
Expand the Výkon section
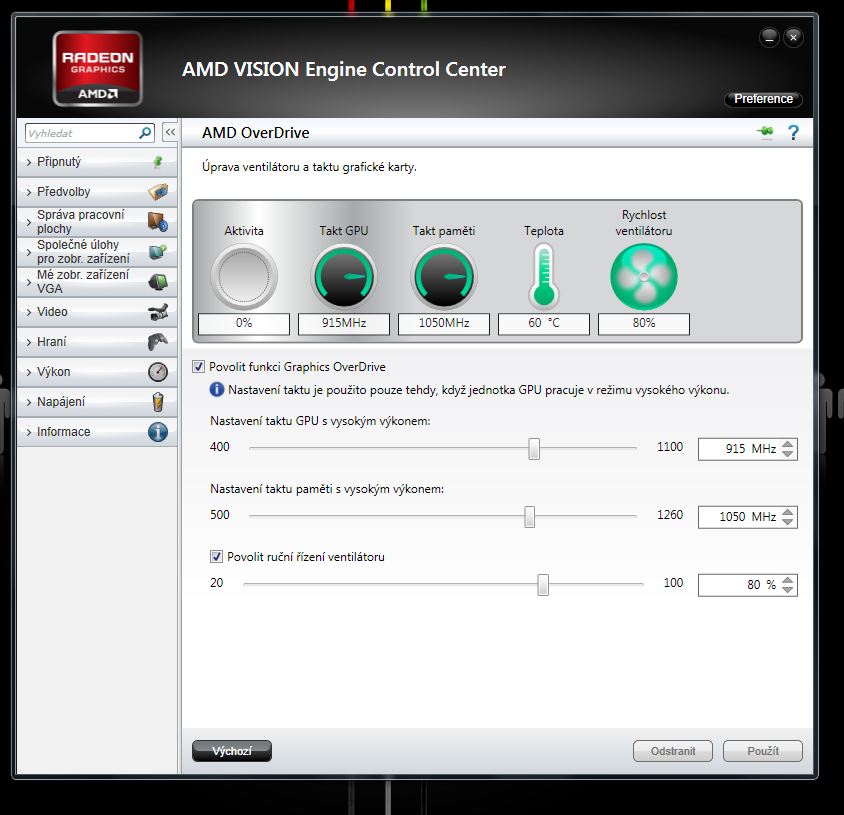point(97,371)
